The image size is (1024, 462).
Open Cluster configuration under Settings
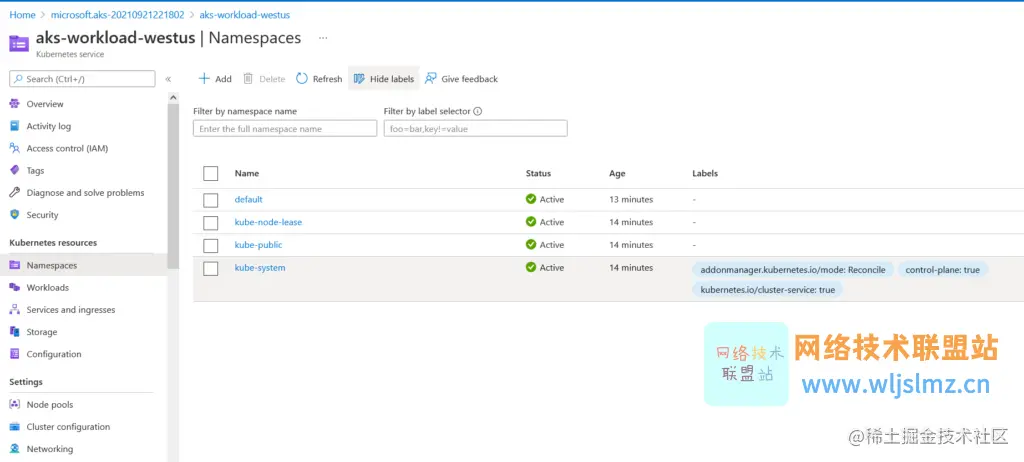point(69,427)
